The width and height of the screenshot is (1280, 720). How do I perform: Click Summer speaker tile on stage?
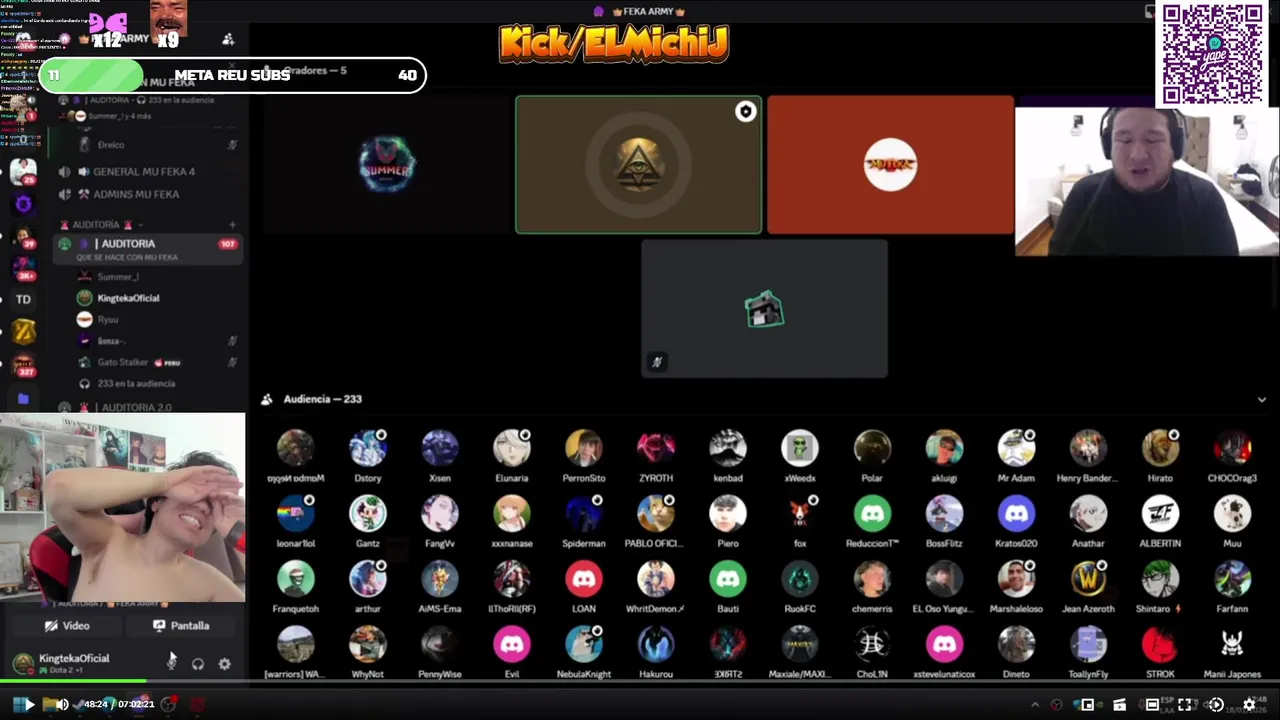[387, 165]
